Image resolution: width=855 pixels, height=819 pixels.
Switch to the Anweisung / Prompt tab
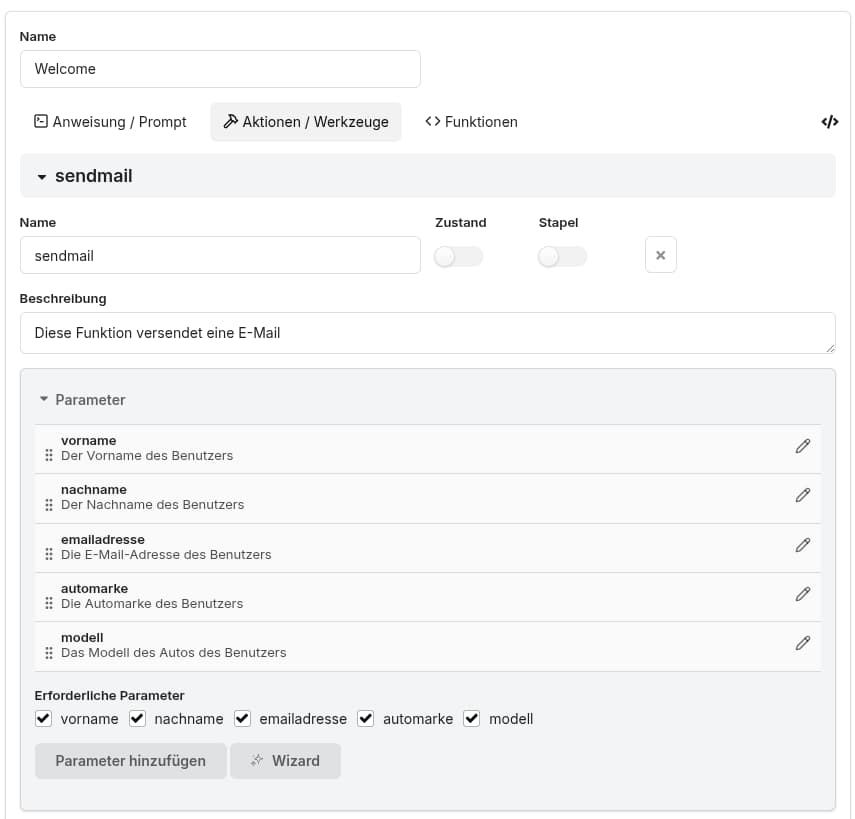coord(110,122)
